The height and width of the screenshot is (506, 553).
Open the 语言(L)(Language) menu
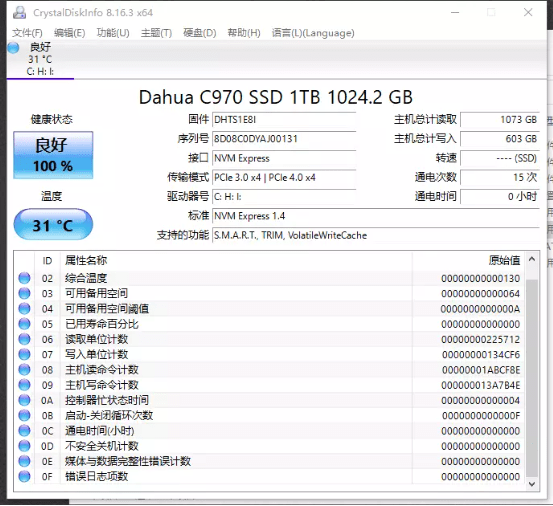point(313,33)
